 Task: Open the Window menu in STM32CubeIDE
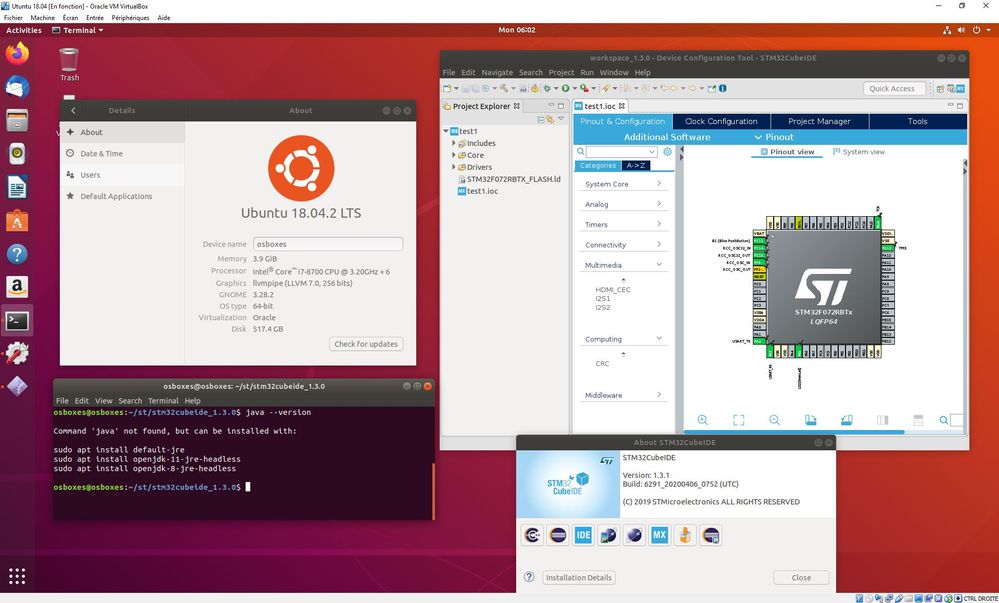coord(614,73)
